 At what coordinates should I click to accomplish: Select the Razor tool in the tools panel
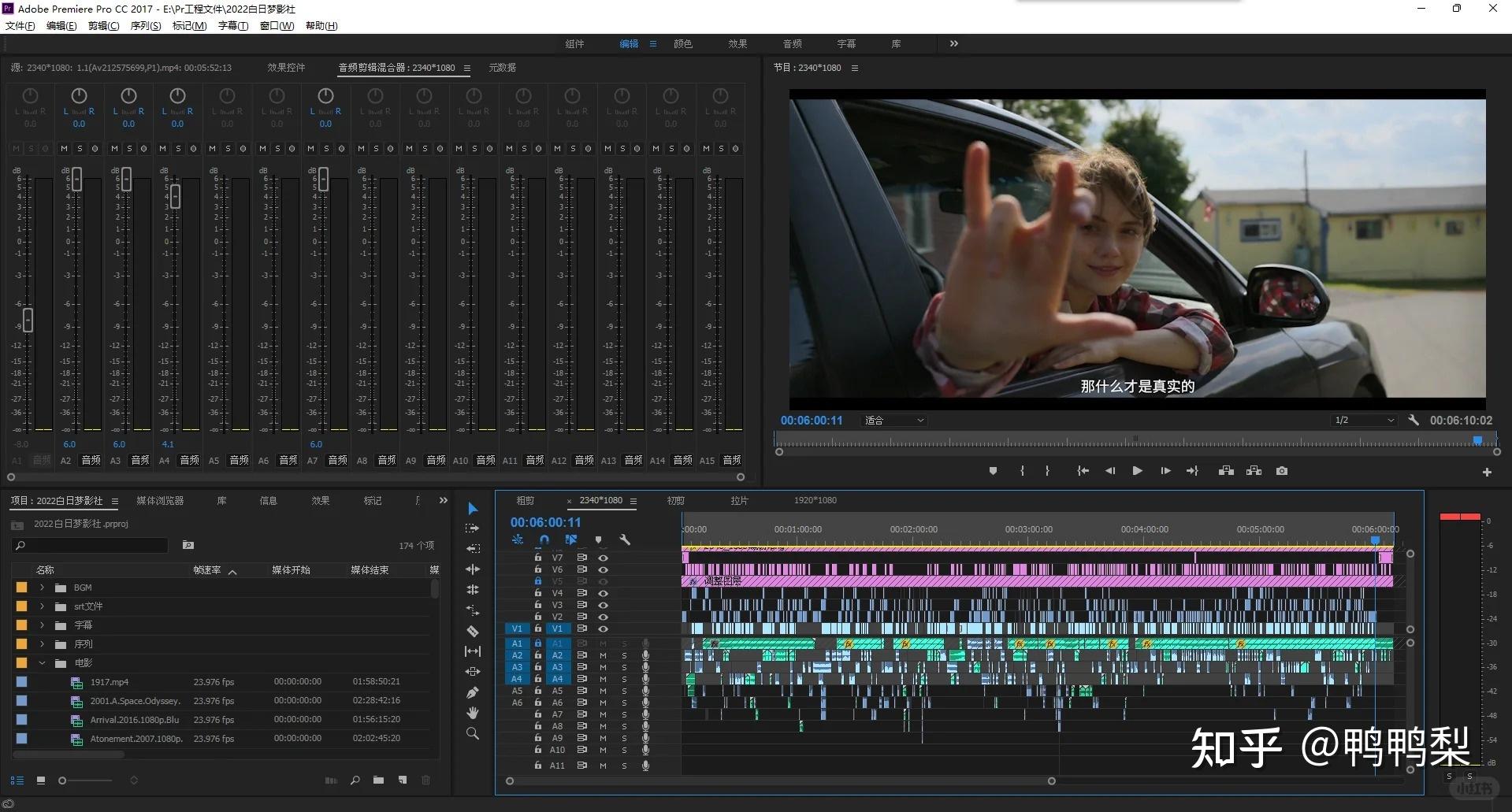pos(473,631)
